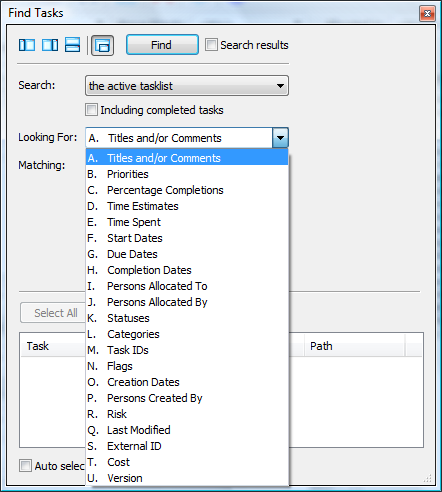Viewport: 442px width, 492px height.
Task: Toggle the Auto select checkbox
Action: (x=26, y=465)
